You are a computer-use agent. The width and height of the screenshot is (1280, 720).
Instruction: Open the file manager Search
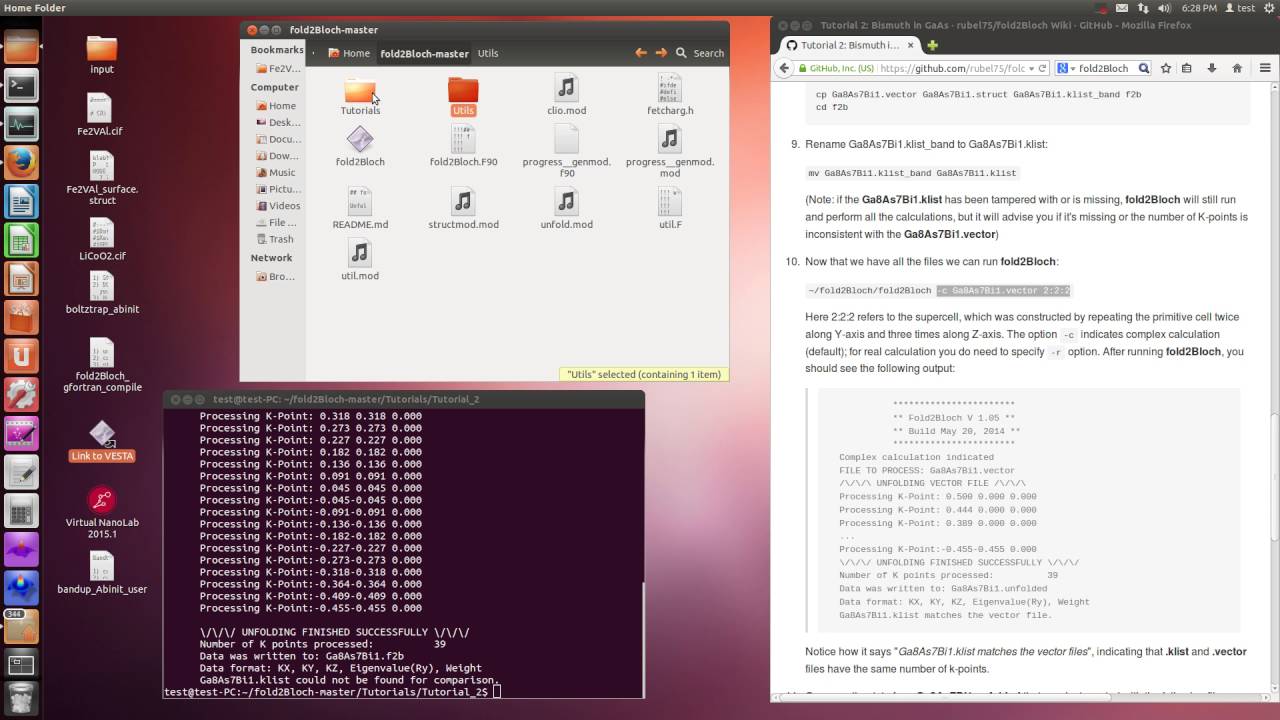[700, 53]
